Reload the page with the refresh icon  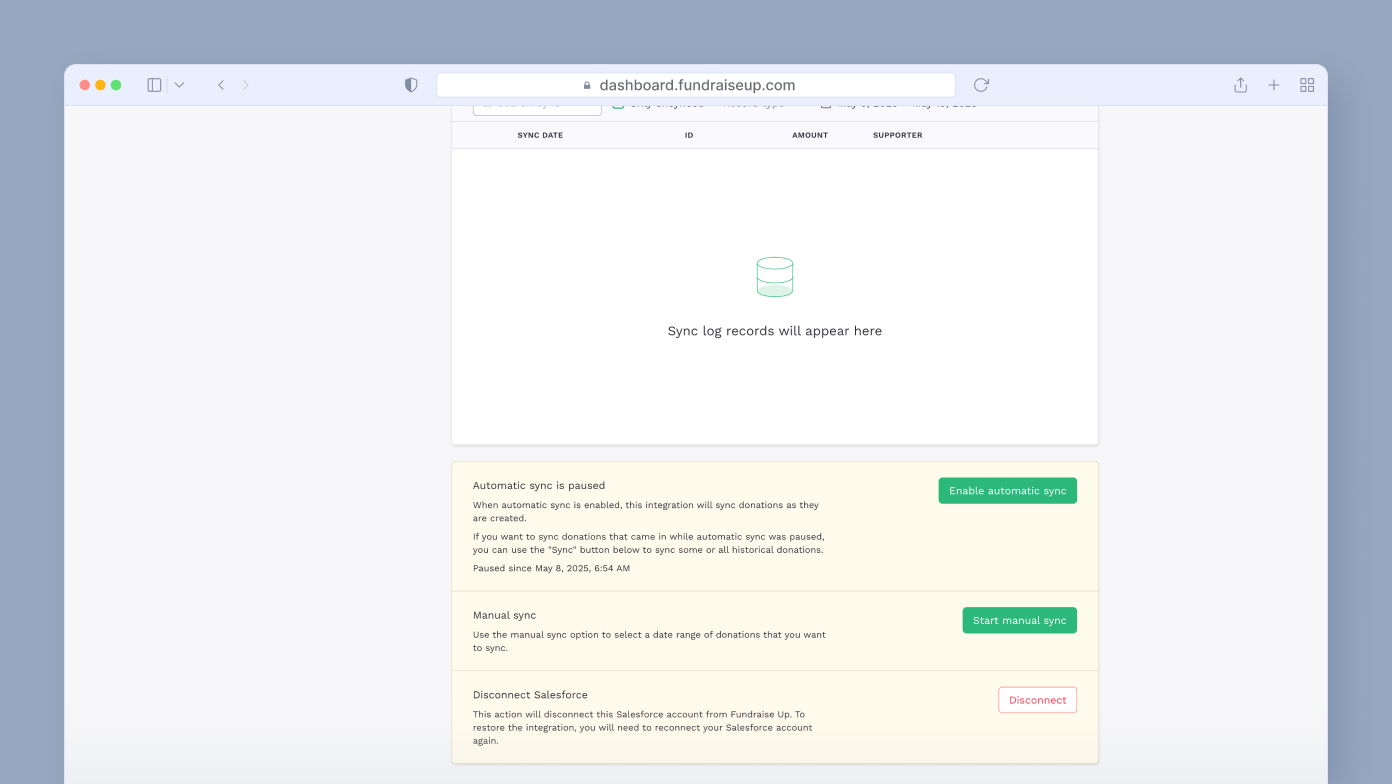[x=980, y=85]
